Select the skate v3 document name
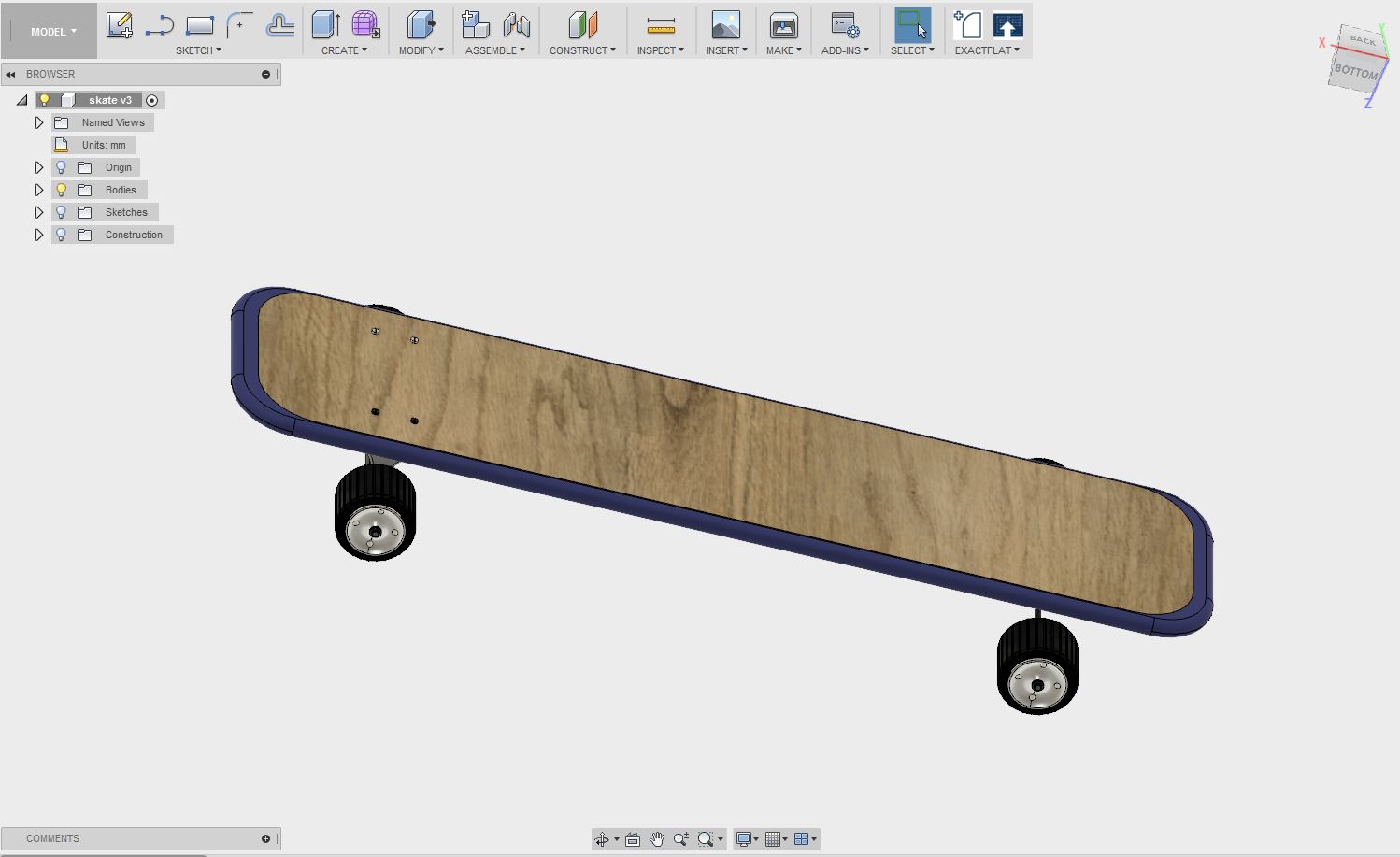 tap(110, 100)
